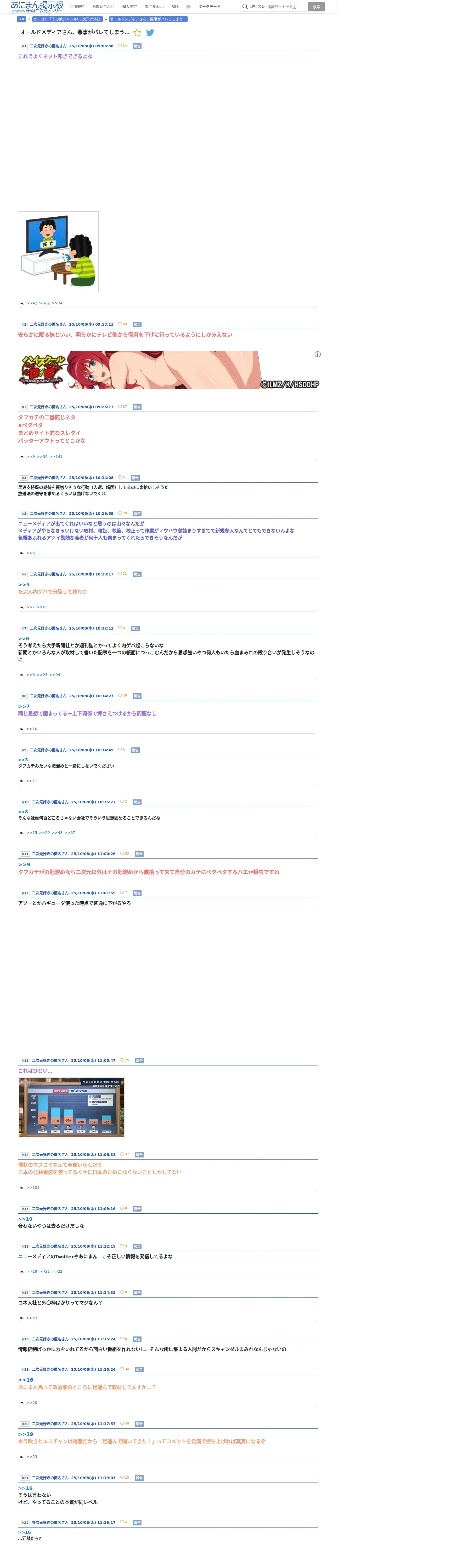Like post 6 with its heart icon
Viewport: 474px width, 1568px height.
120,574
